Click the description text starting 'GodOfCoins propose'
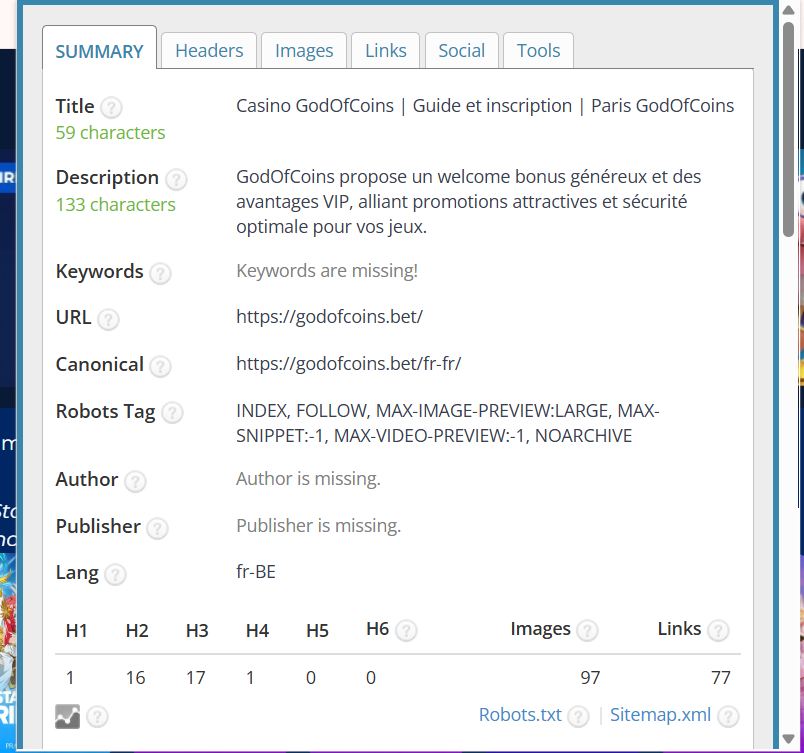 pos(468,201)
